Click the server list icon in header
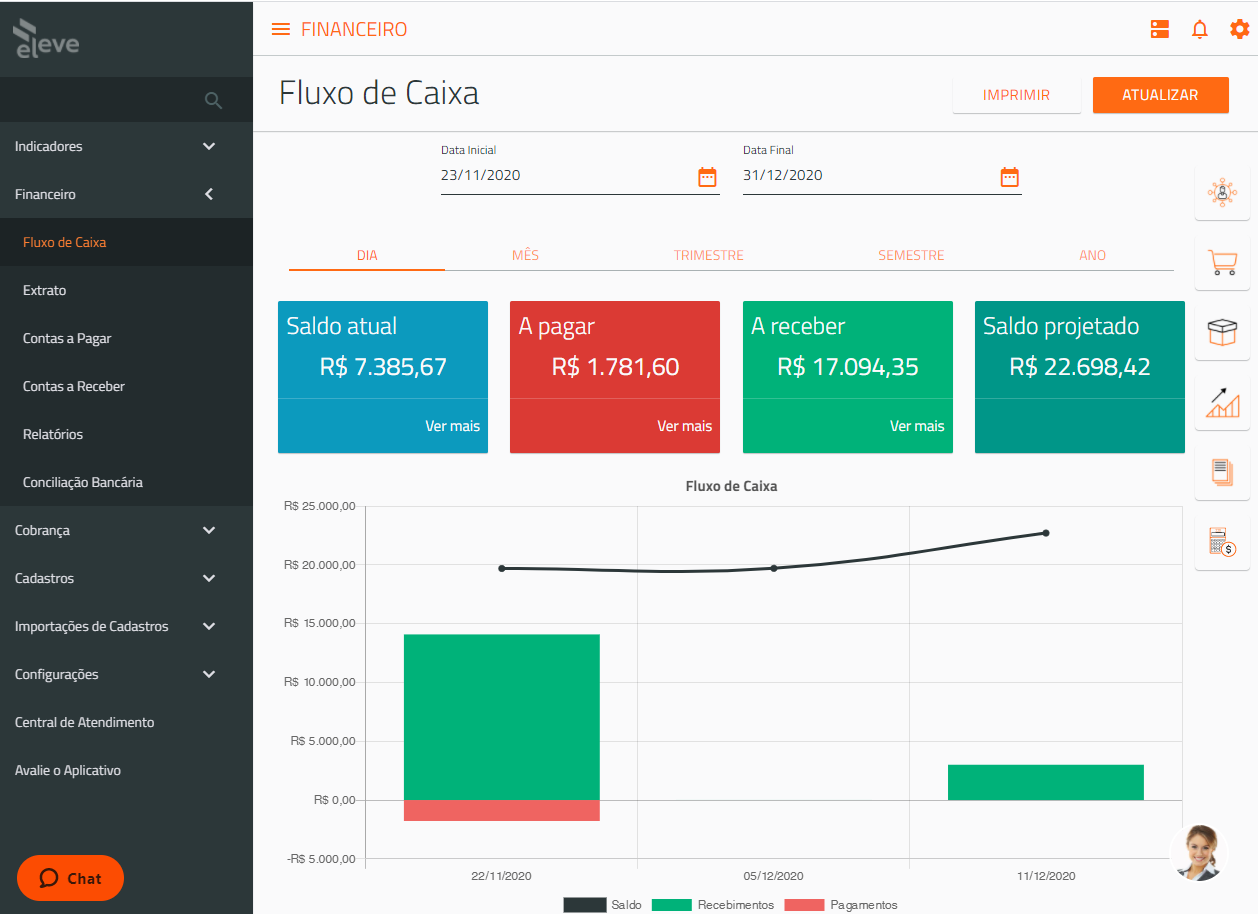 pyautogui.click(x=1160, y=29)
